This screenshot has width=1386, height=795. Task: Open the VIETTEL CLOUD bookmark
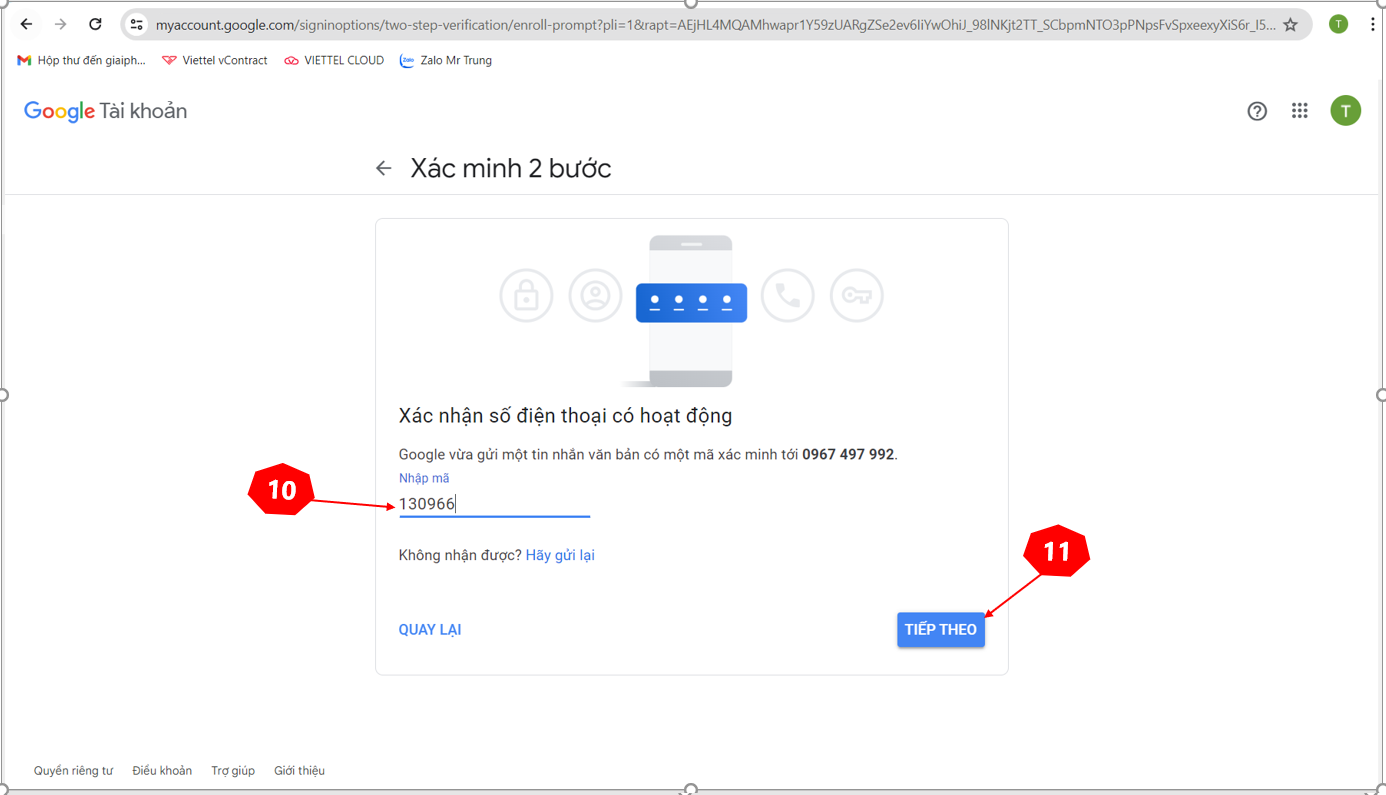click(x=334, y=61)
